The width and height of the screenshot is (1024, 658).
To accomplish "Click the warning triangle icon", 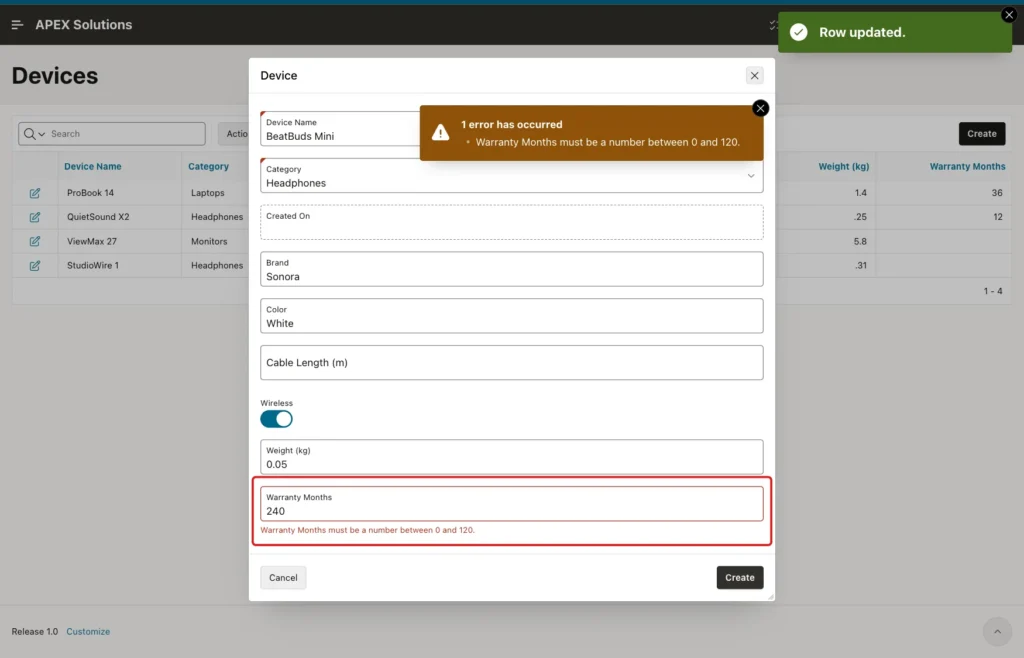I will 440,133.
